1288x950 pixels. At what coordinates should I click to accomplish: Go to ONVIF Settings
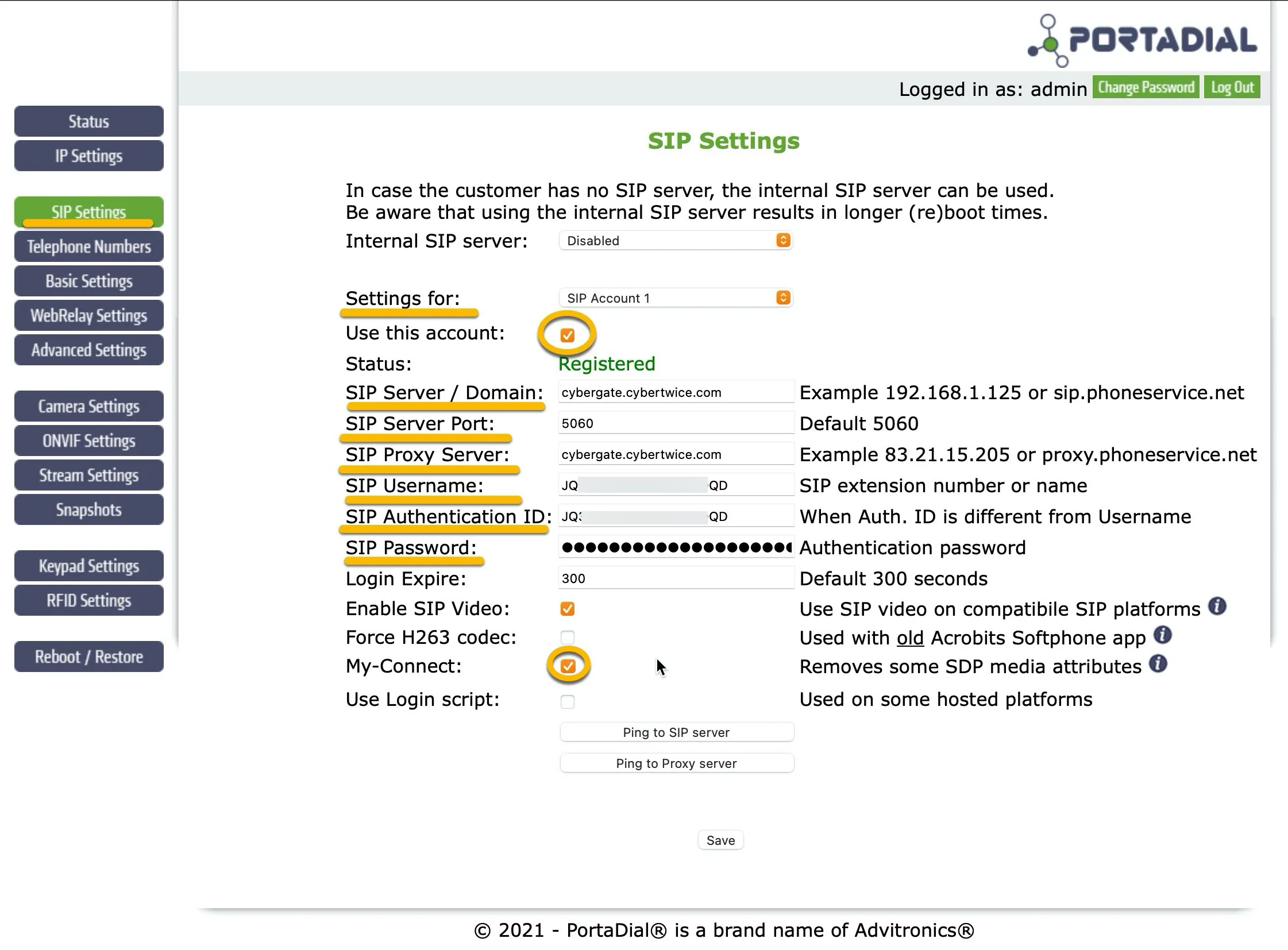(89, 441)
